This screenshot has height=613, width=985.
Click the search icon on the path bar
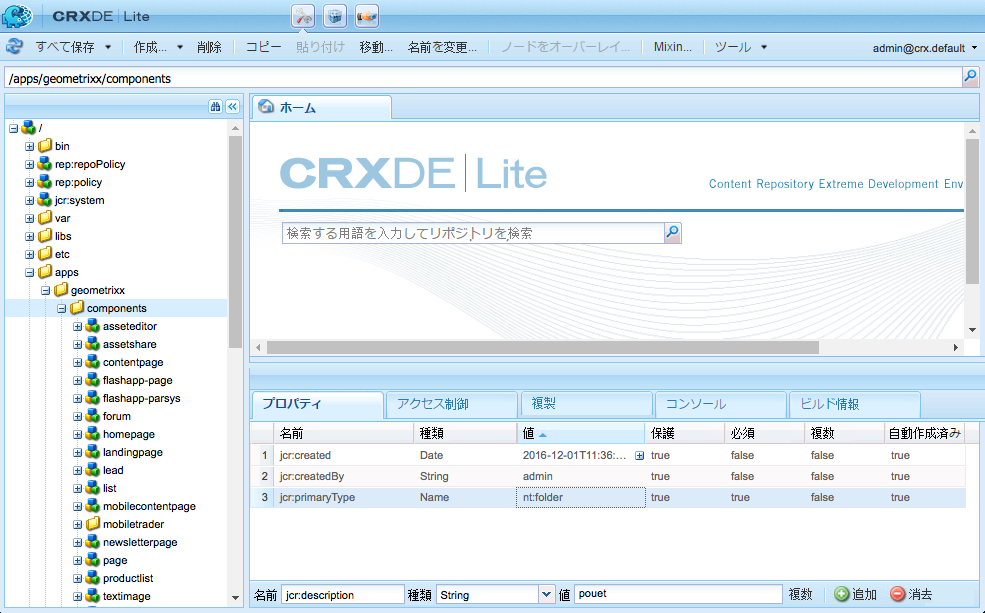tap(971, 77)
